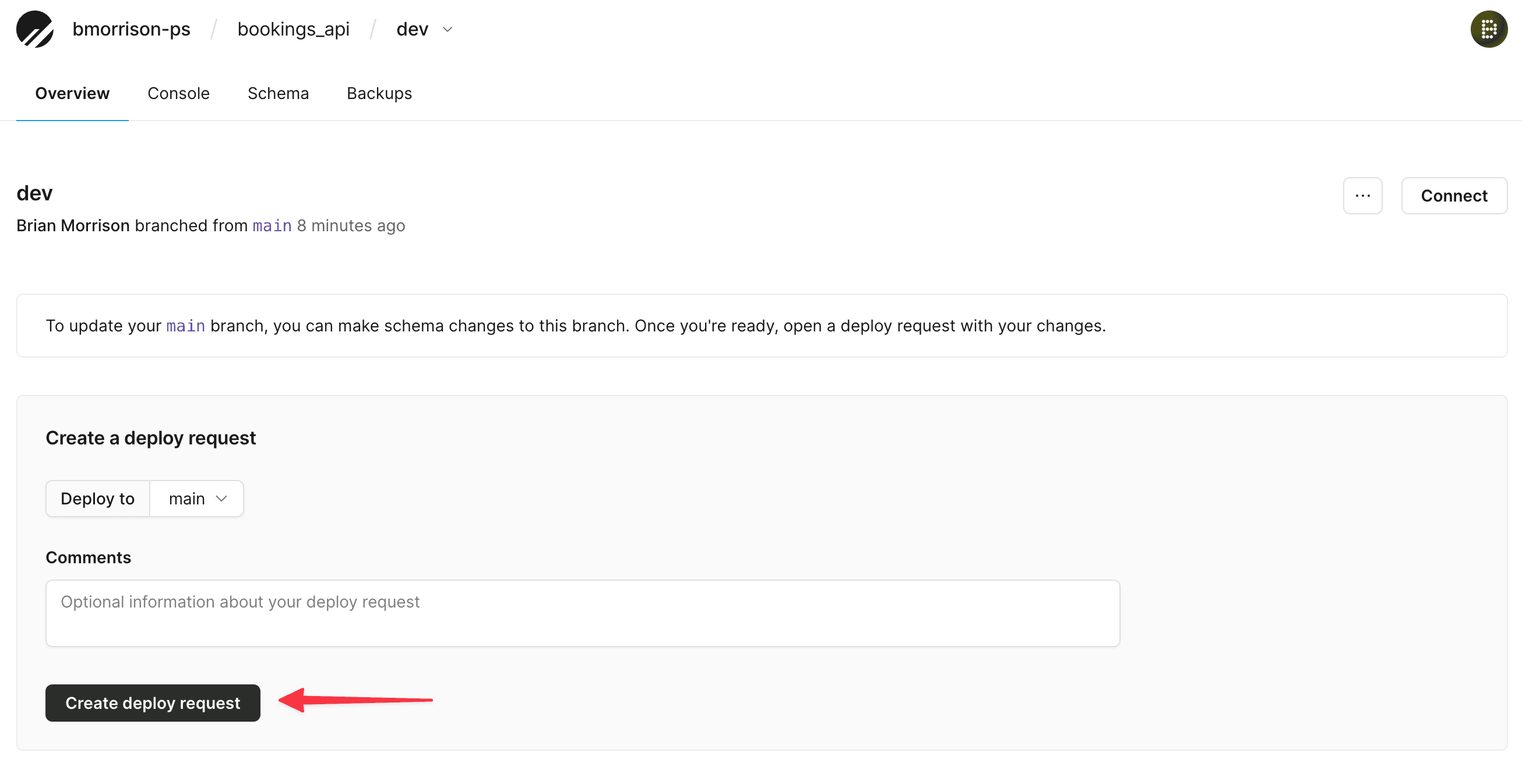Click the Overview tab icon
The image size is (1522, 784).
[72, 93]
